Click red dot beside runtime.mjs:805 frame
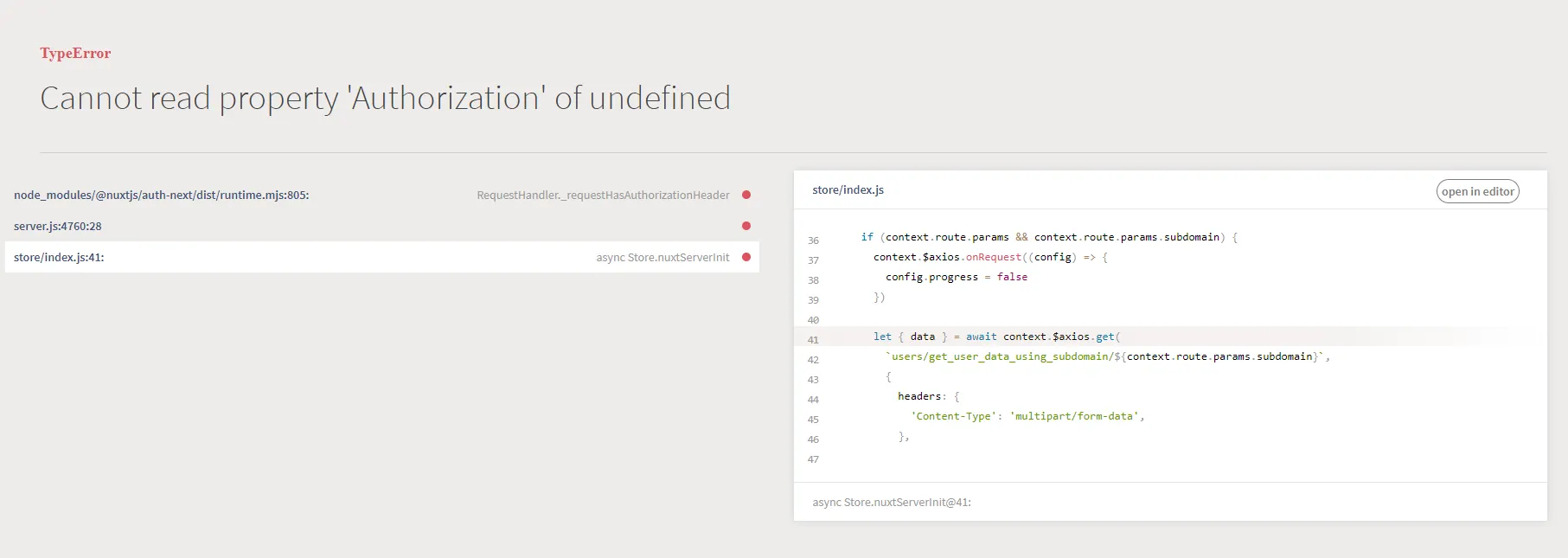The image size is (1568, 558). (x=746, y=195)
